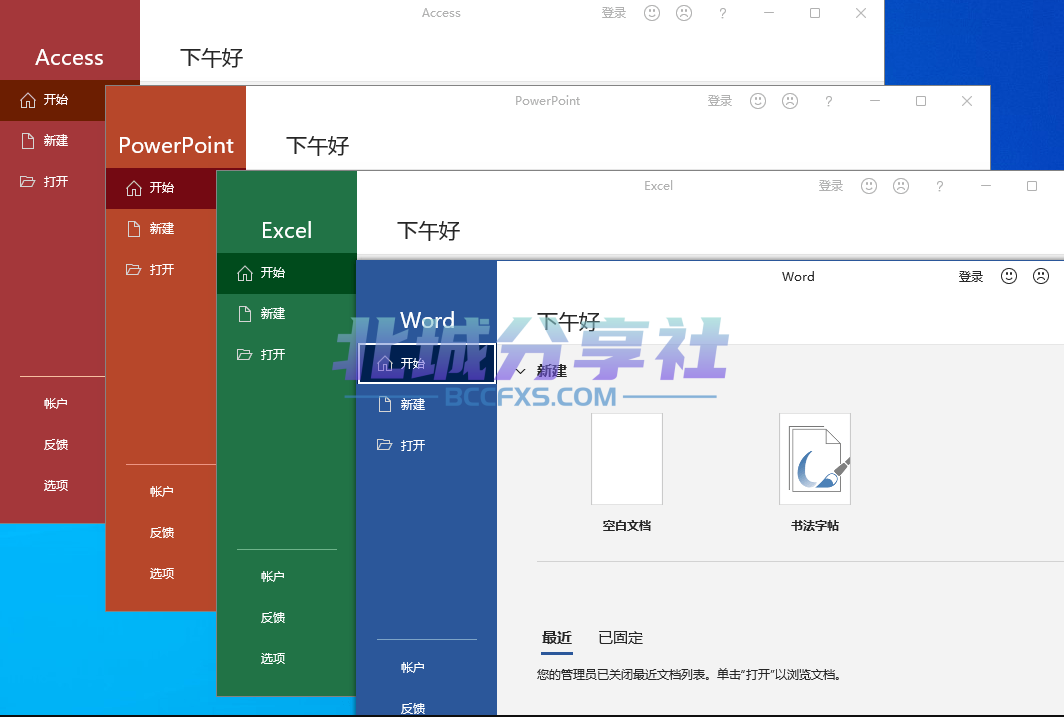The width and height of the screenshot is (1064, 717).
Task: Click 登录 in the Excel title bar
Action: point(831,186)
